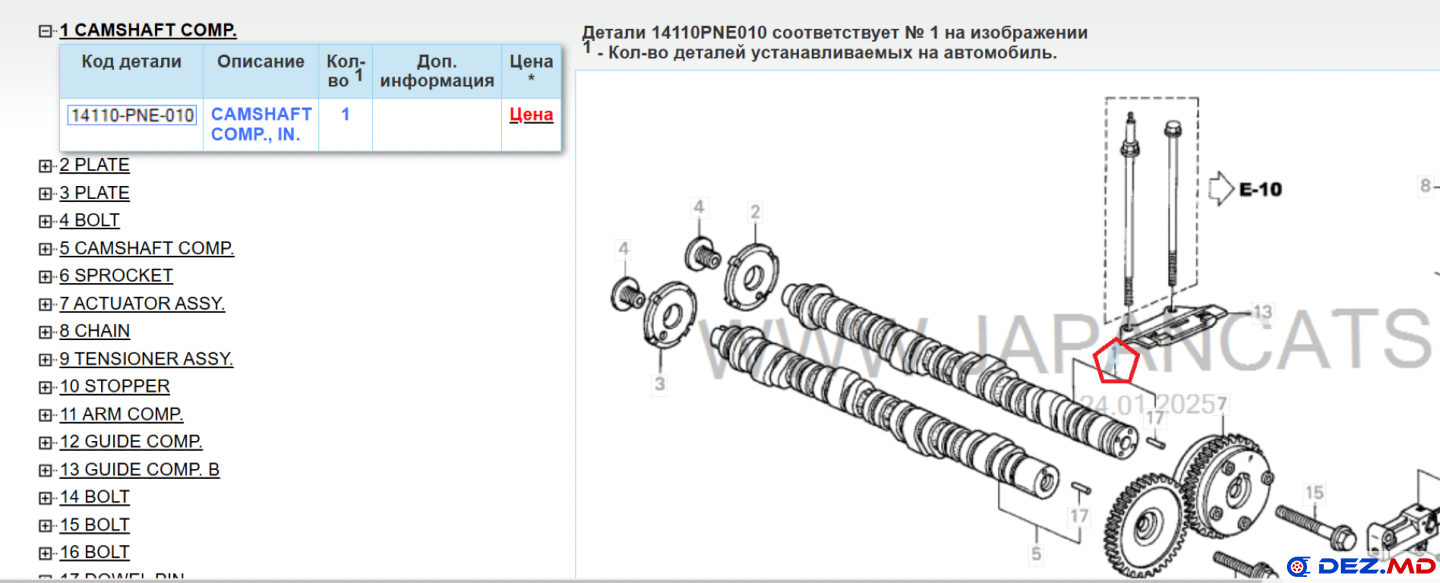Viewport: 1440px width, 583px height.
Task: Expand the 4 BOLT node
Action: 45,221
